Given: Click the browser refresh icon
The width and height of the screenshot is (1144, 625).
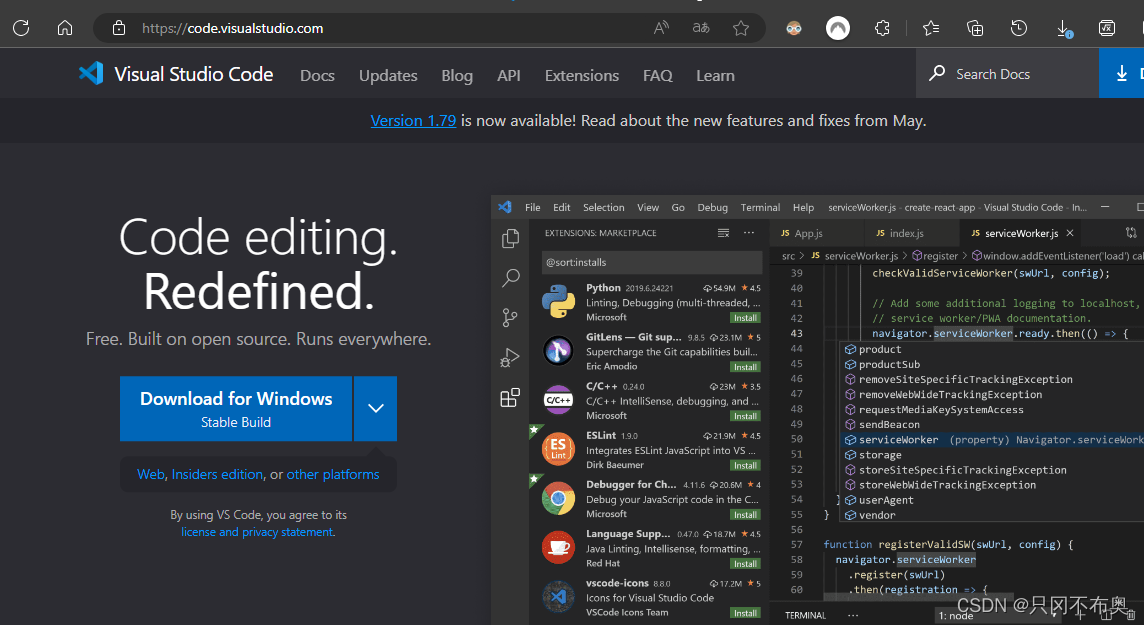Looking at the screenshot, I should (21, 28).
